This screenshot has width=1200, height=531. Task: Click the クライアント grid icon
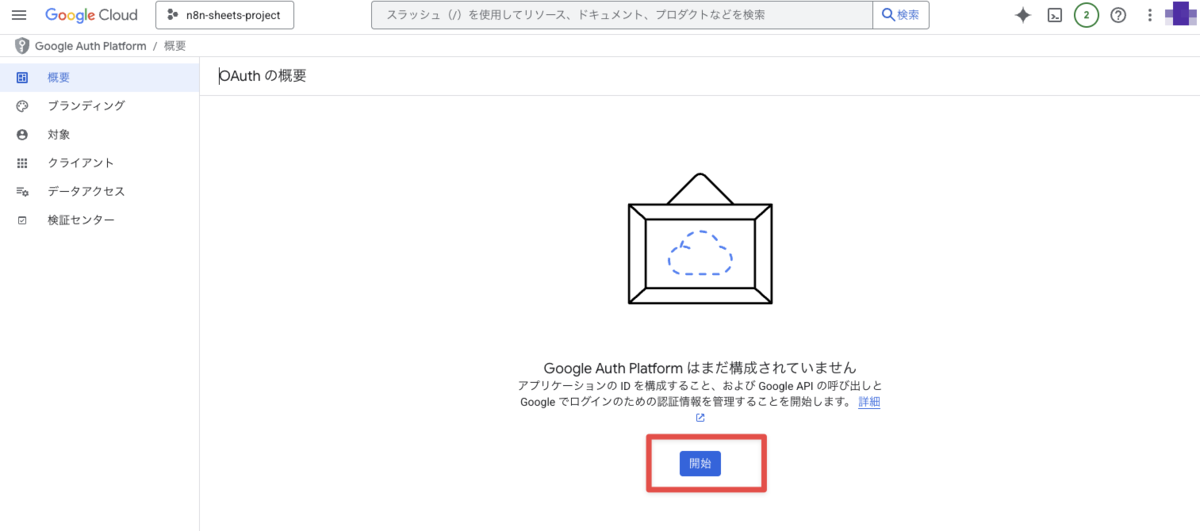tap(22, 163)
